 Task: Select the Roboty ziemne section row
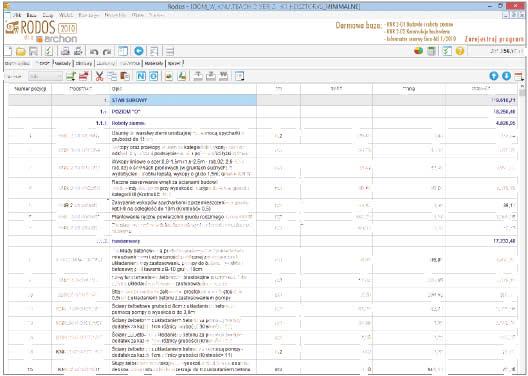[x=263, y=123]
